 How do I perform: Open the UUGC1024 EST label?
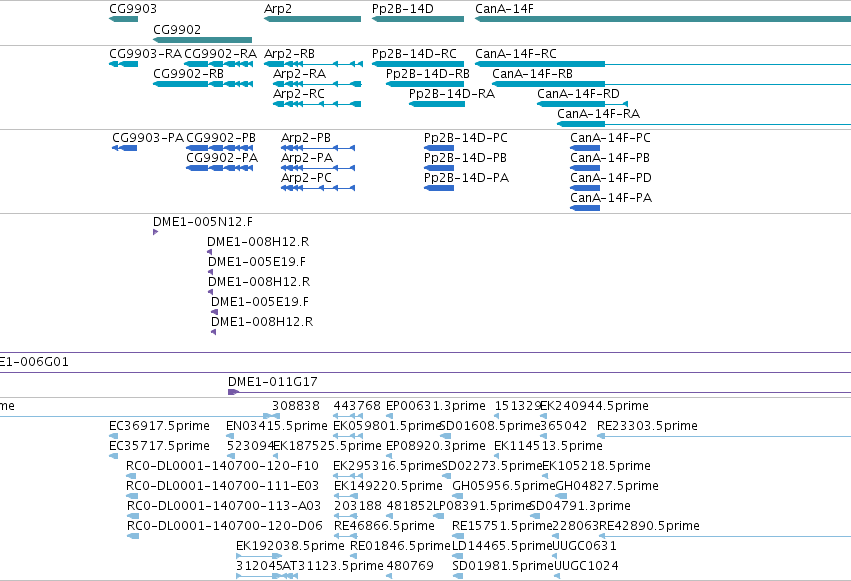(x=587, y=566)
